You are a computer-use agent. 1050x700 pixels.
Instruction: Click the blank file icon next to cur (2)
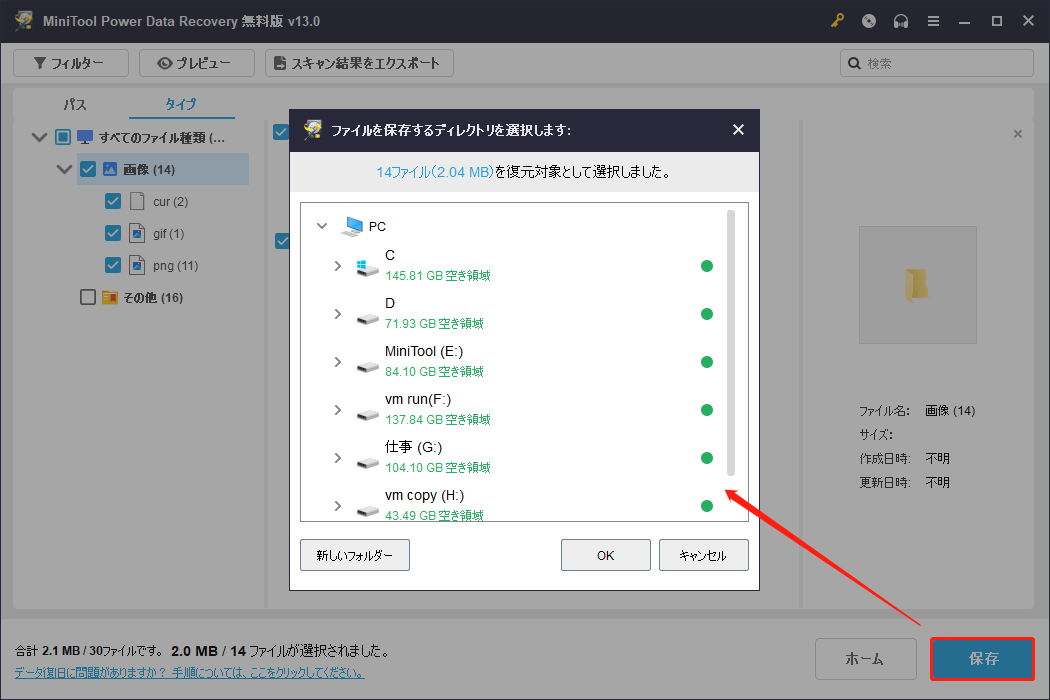pyautogui.click(x=137, y=201)
